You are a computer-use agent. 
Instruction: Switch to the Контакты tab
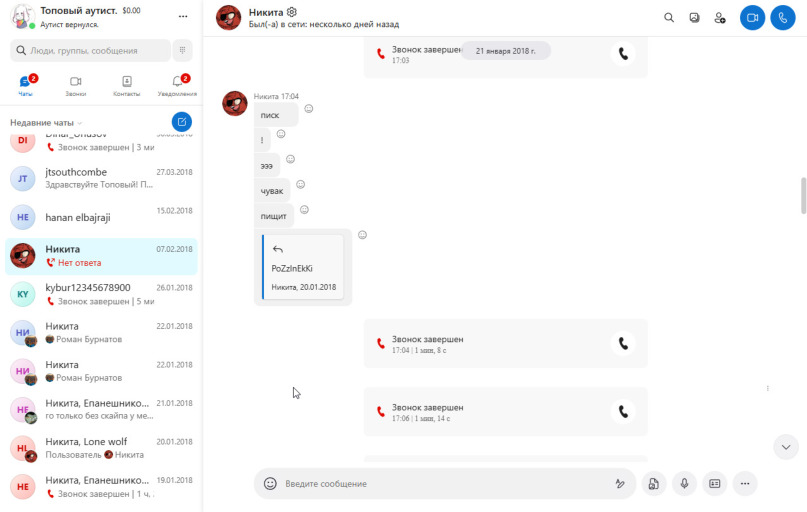click(x=126, y=85)
